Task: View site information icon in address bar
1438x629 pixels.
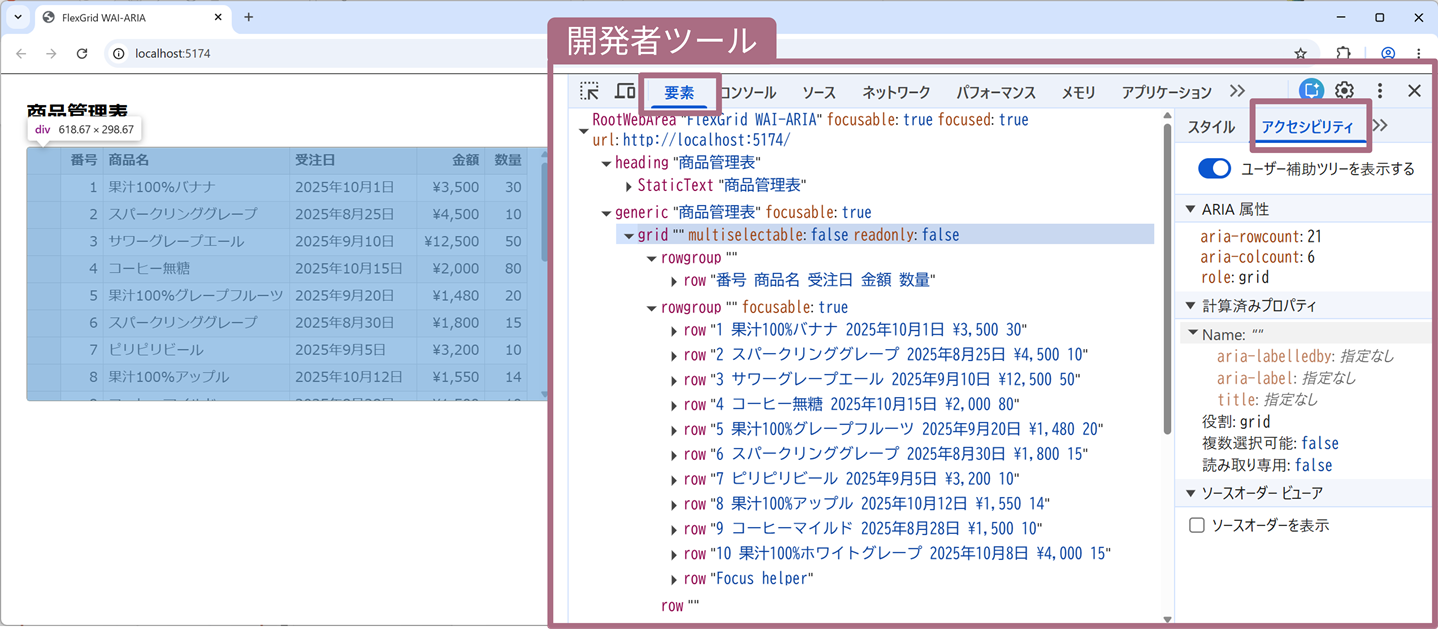Action: tap(118, 53)
